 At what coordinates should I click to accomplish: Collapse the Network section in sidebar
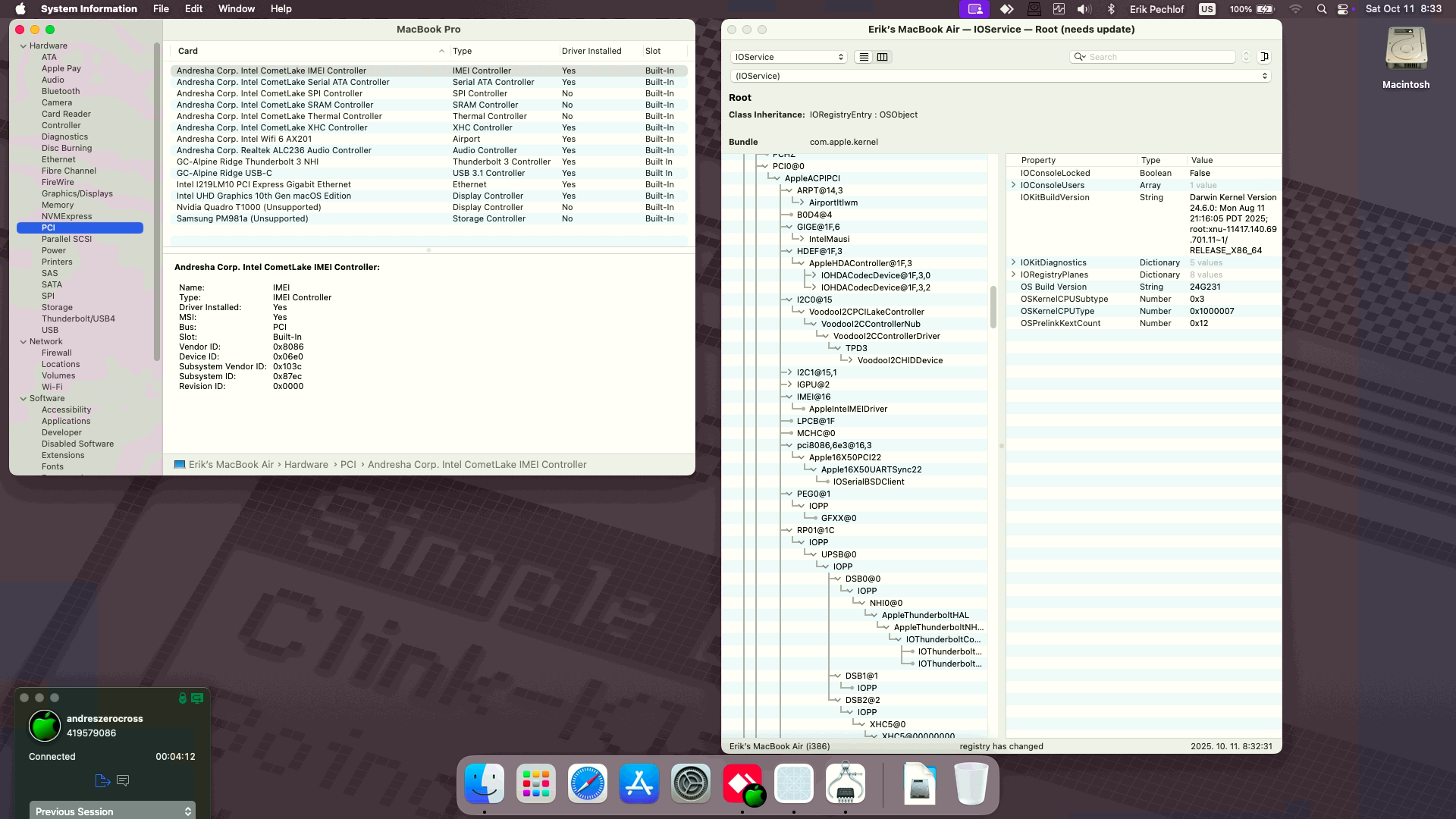pos(24,342)
